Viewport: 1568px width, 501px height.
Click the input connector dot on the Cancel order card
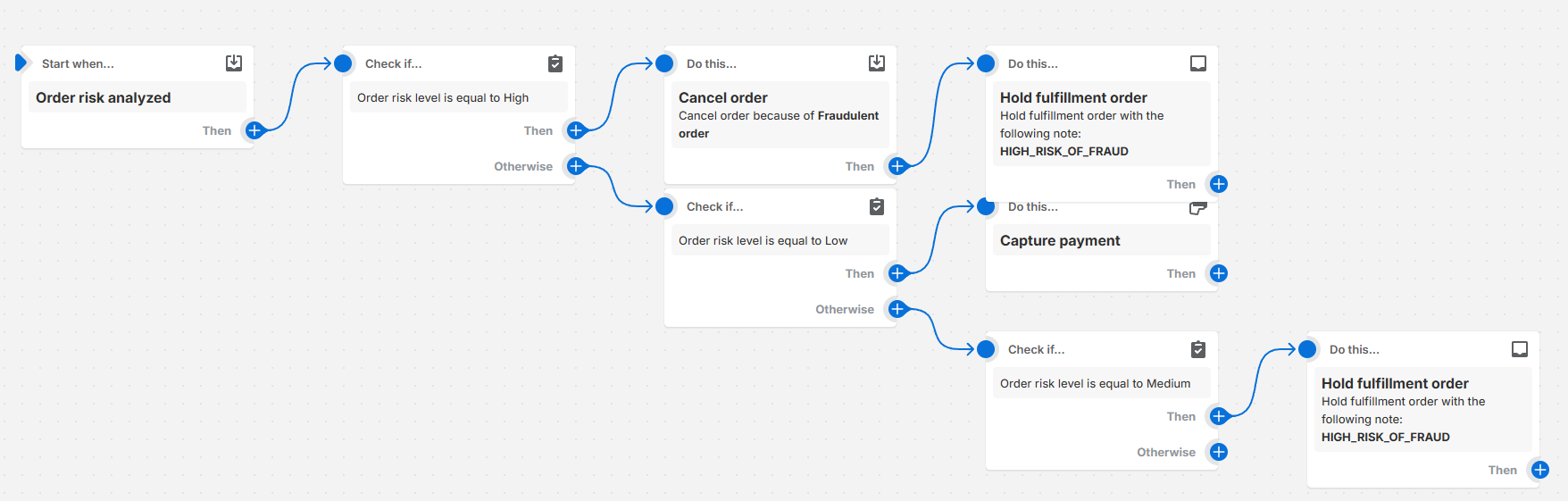click(664, 63)
